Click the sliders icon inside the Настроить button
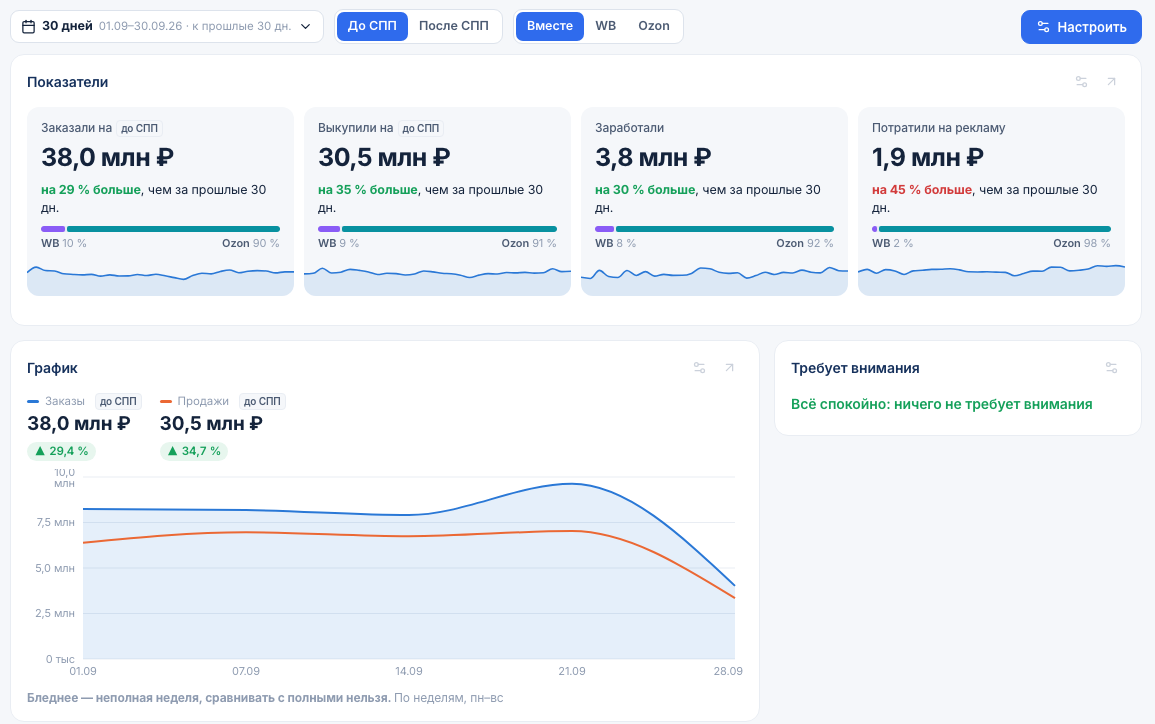 [x=1043, y=27]
